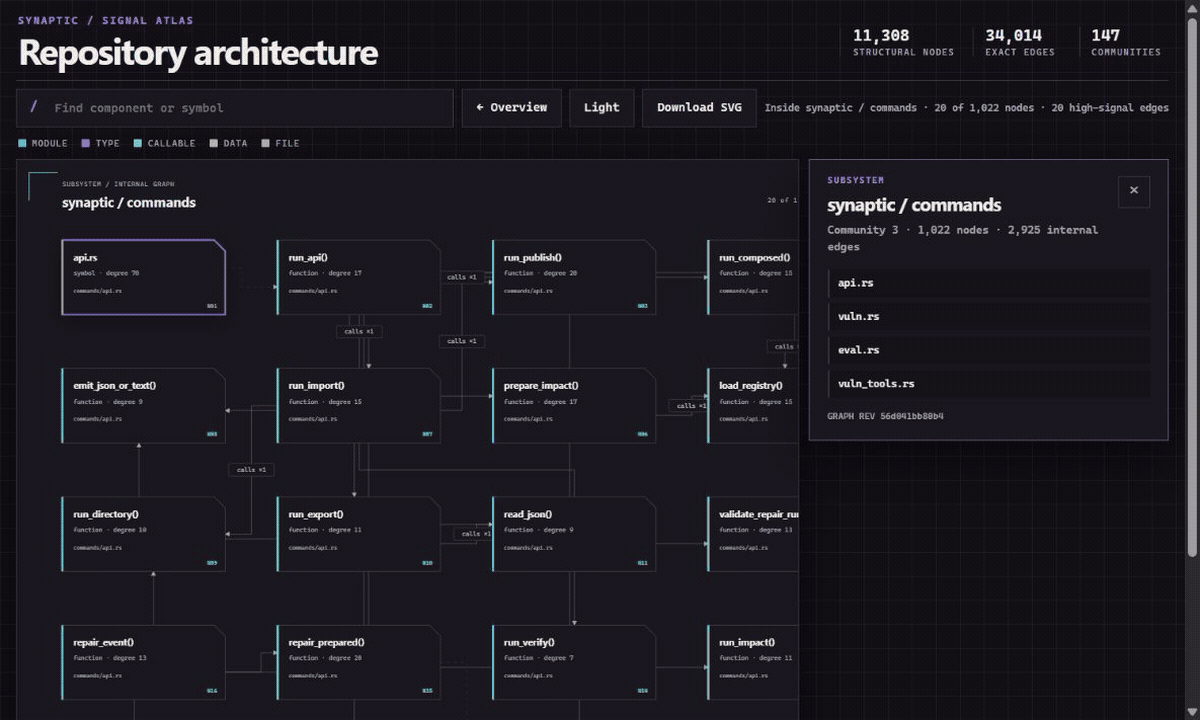This screenshot has width=1200, height=720.
Task: Open api.rs in the subsystem list
Action: 989,283
